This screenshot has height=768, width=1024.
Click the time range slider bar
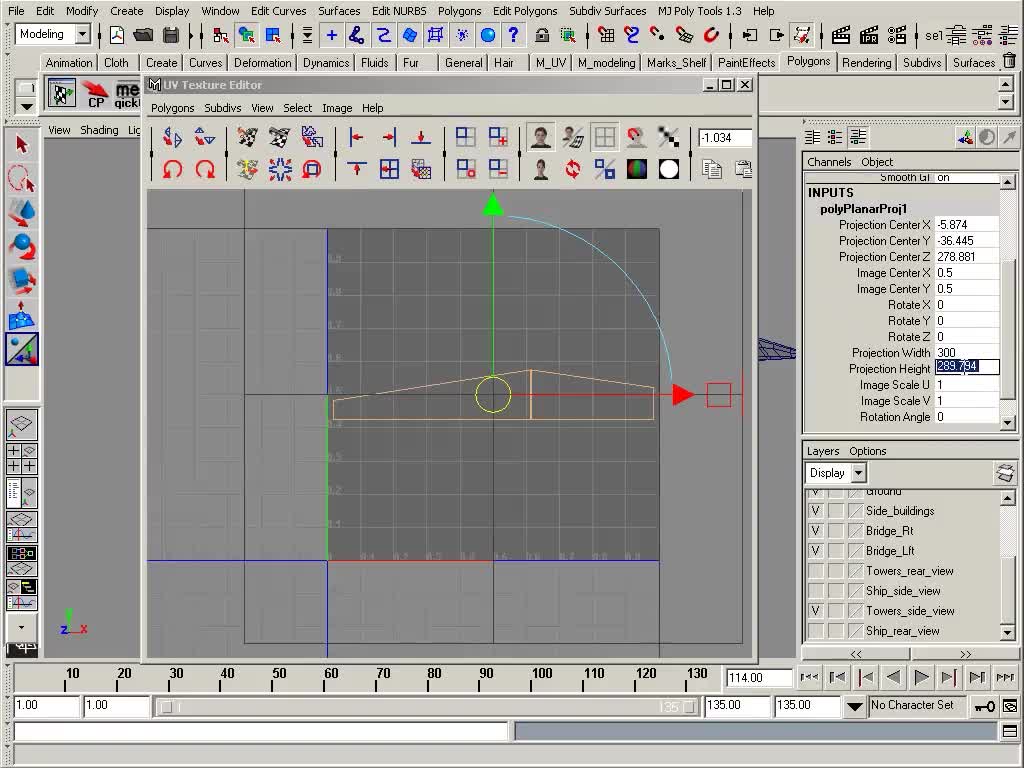pyautogui.click(x=428, y=707)
